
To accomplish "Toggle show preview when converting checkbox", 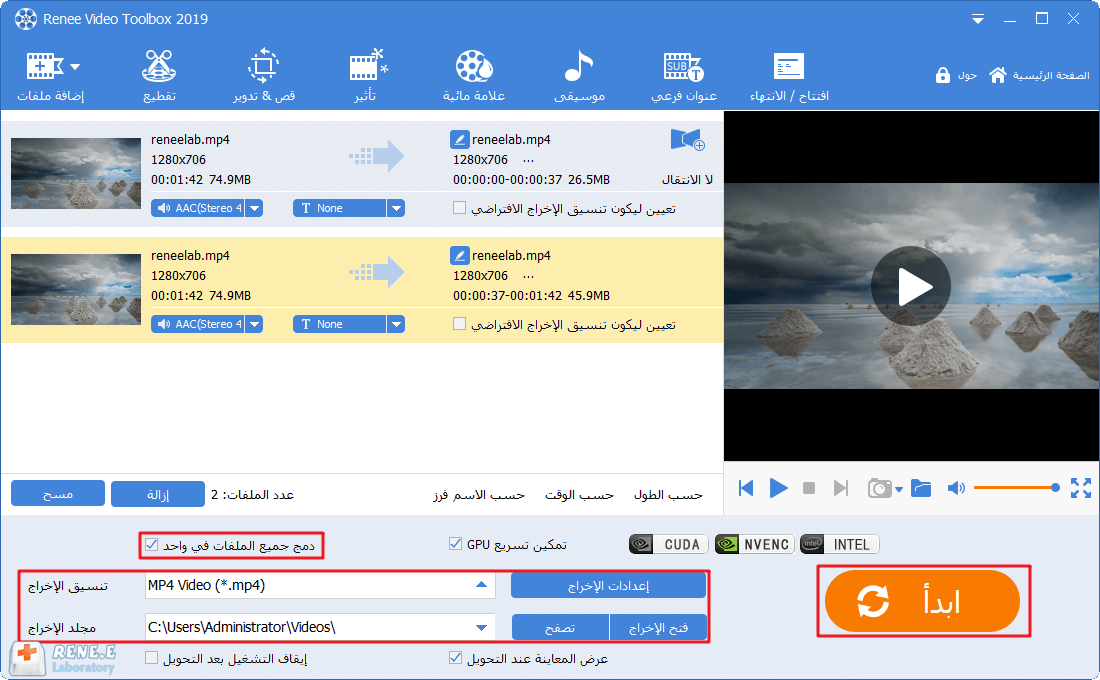I will pos(455,658).
